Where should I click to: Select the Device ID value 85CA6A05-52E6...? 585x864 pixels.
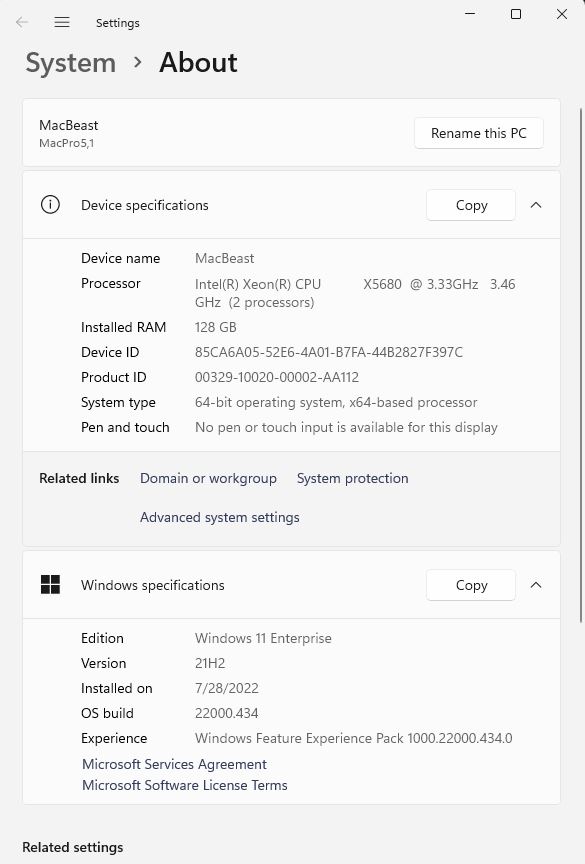click(x=329, y=352)
